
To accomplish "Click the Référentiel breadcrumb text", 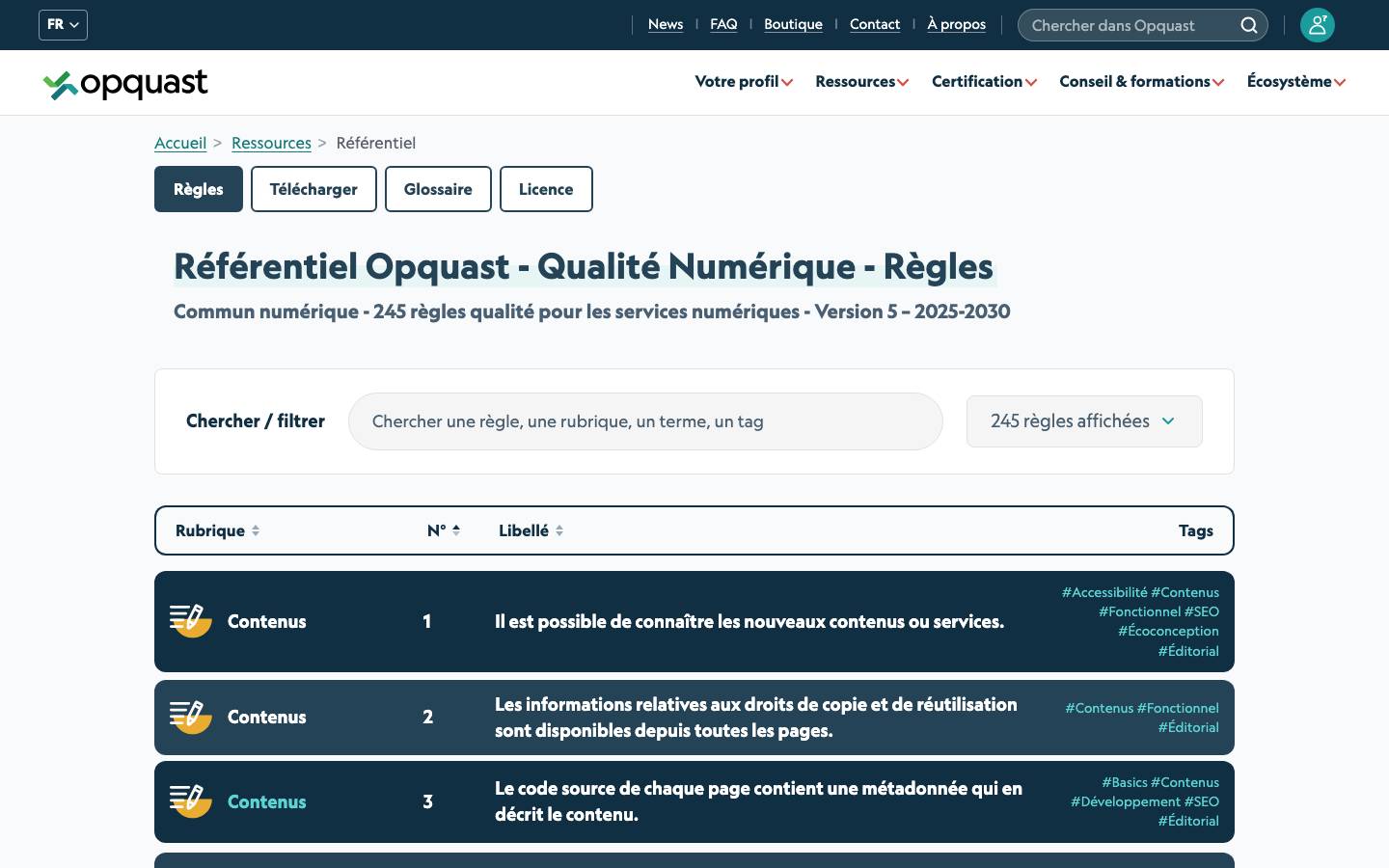I will click(x=376, y=143).
